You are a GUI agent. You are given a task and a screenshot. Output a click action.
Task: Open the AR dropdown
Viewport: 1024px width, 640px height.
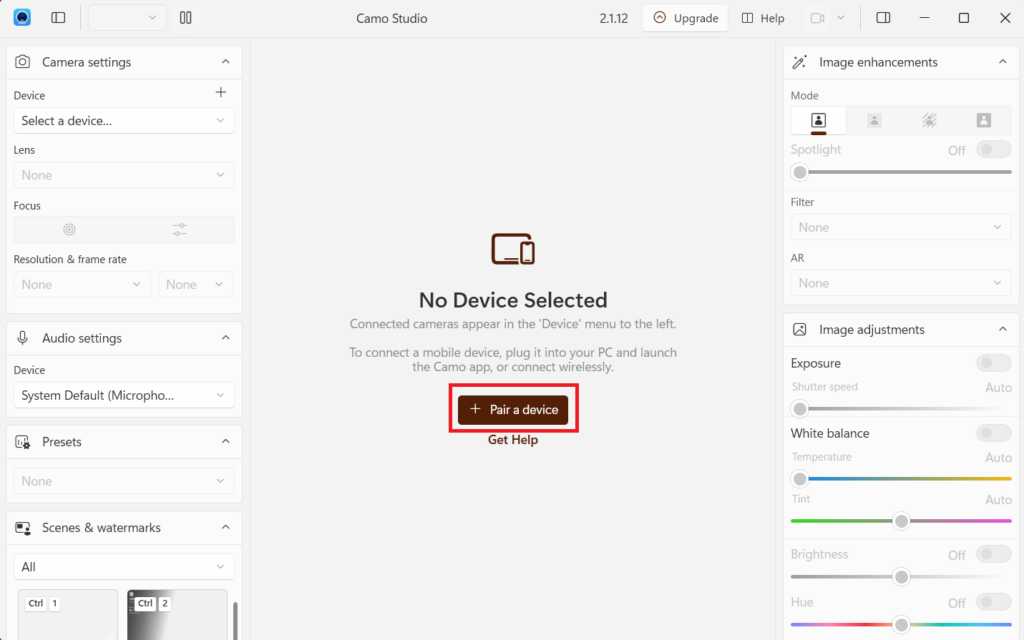901,283
